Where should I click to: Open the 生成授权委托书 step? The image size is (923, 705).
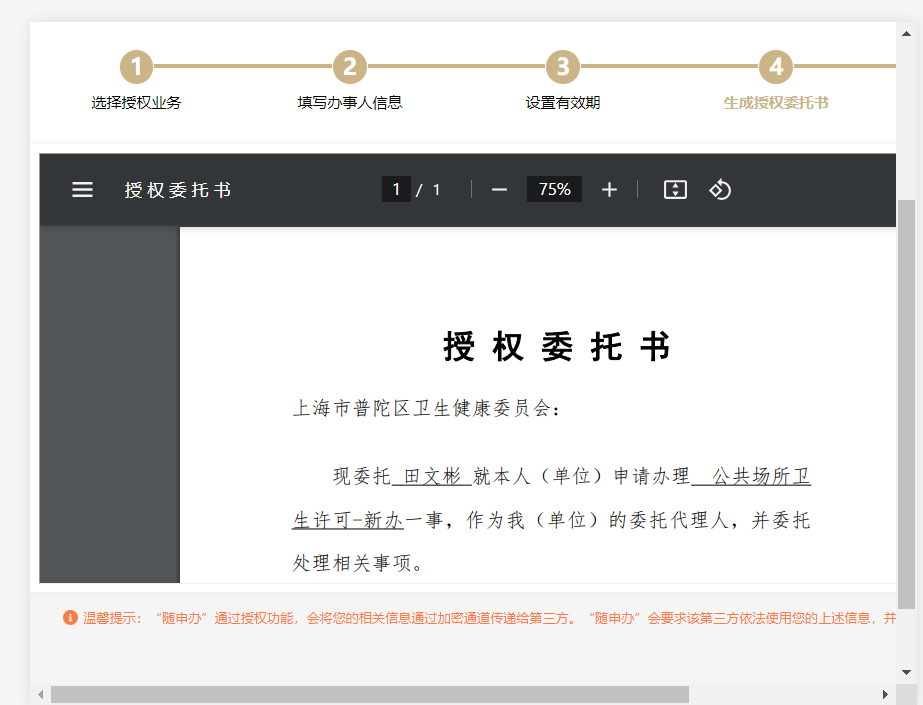776,102
